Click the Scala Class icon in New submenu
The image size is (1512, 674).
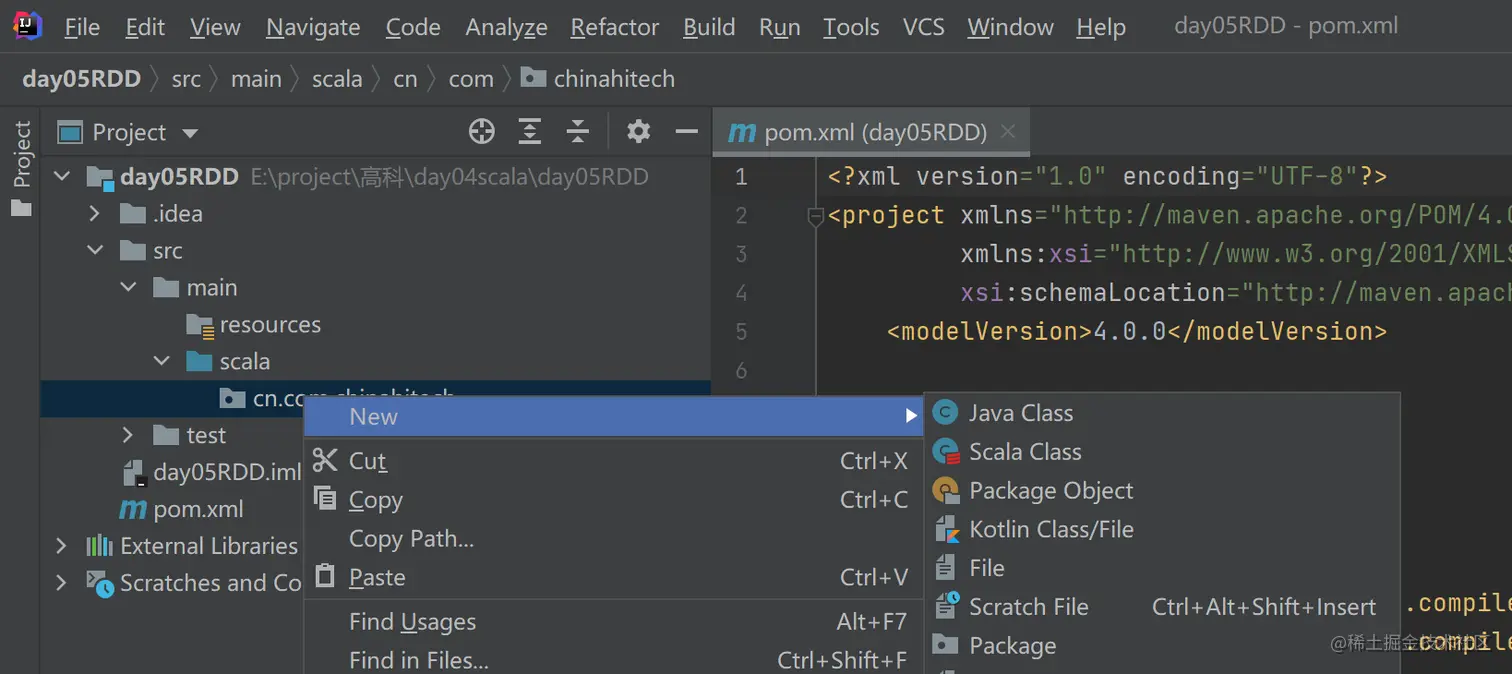(946, 452)
